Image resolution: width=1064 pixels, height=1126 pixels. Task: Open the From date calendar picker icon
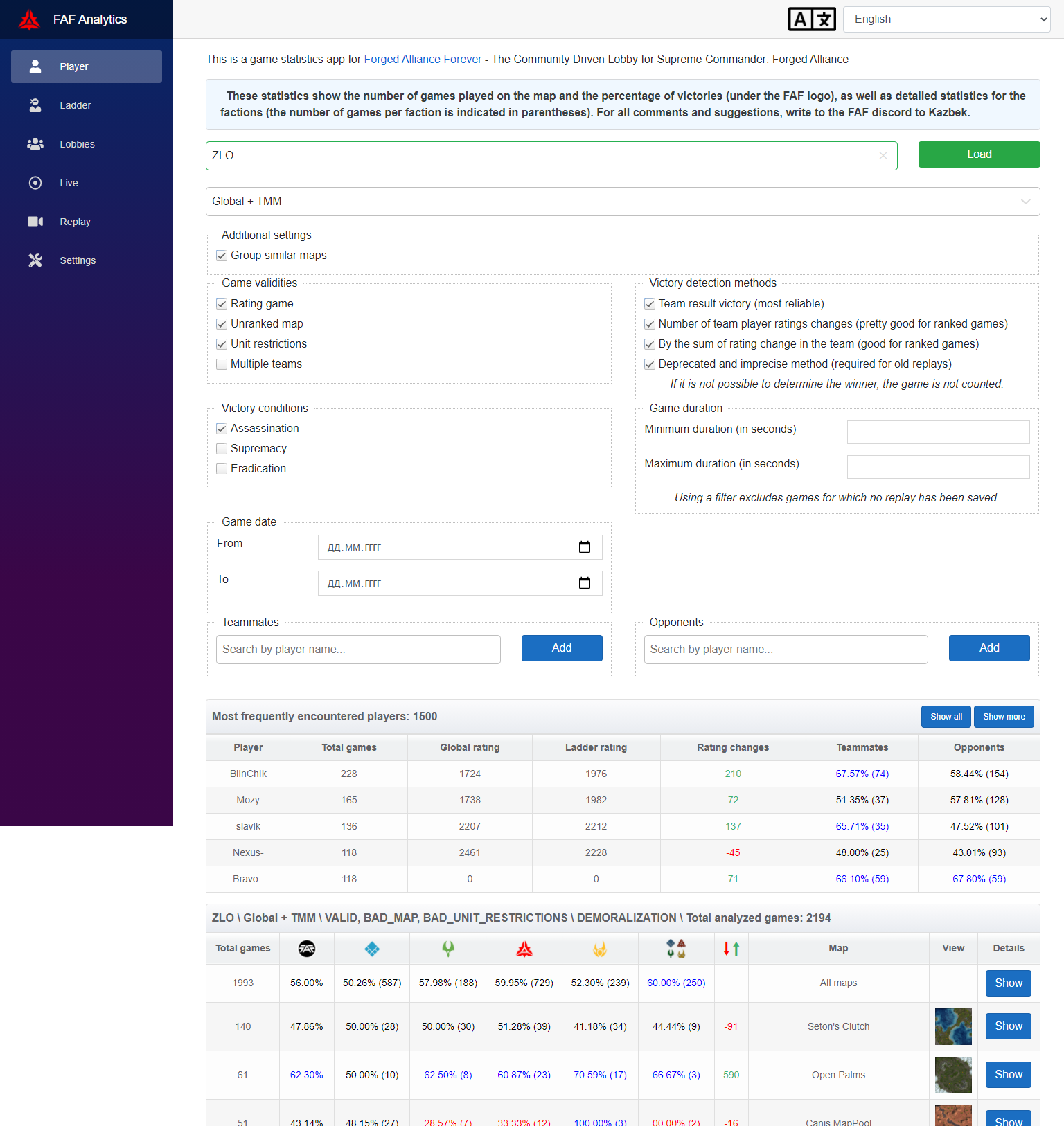585,547
